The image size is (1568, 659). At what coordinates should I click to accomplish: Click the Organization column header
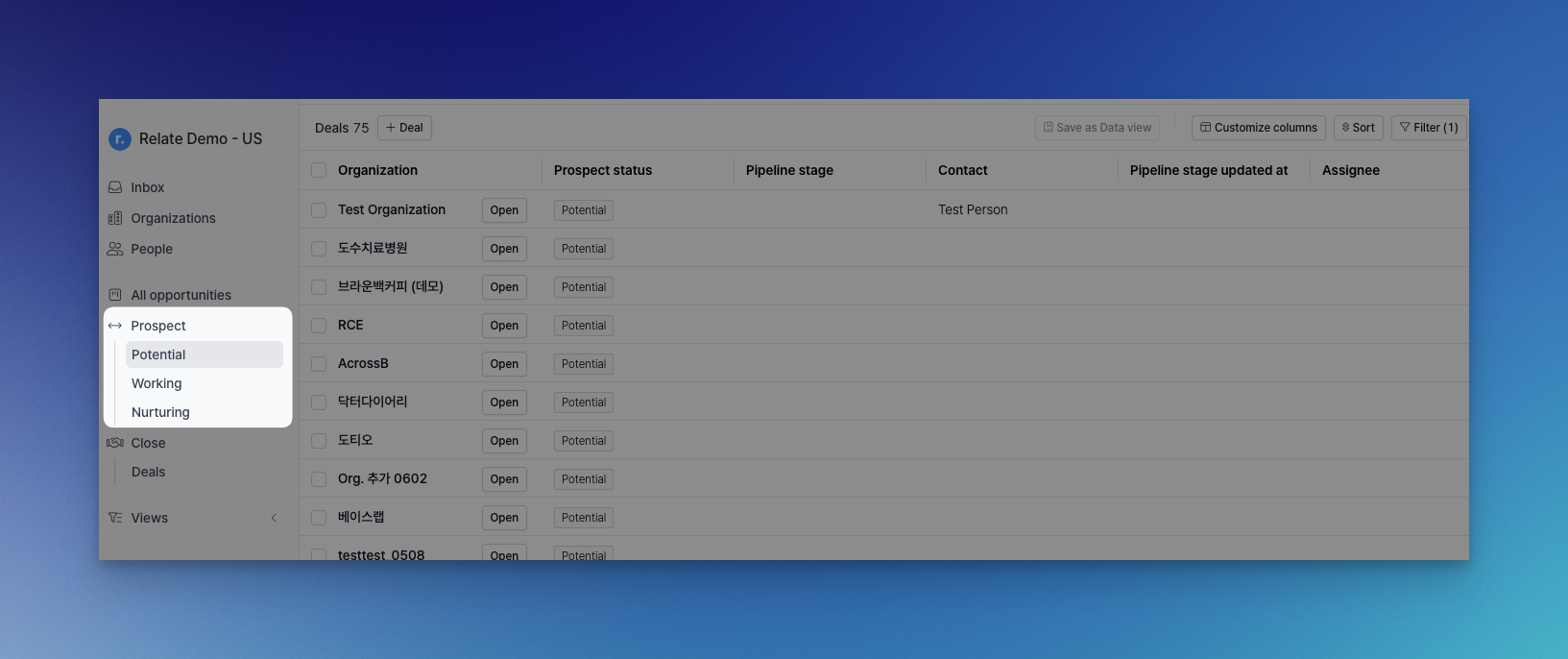click(377, 170)
